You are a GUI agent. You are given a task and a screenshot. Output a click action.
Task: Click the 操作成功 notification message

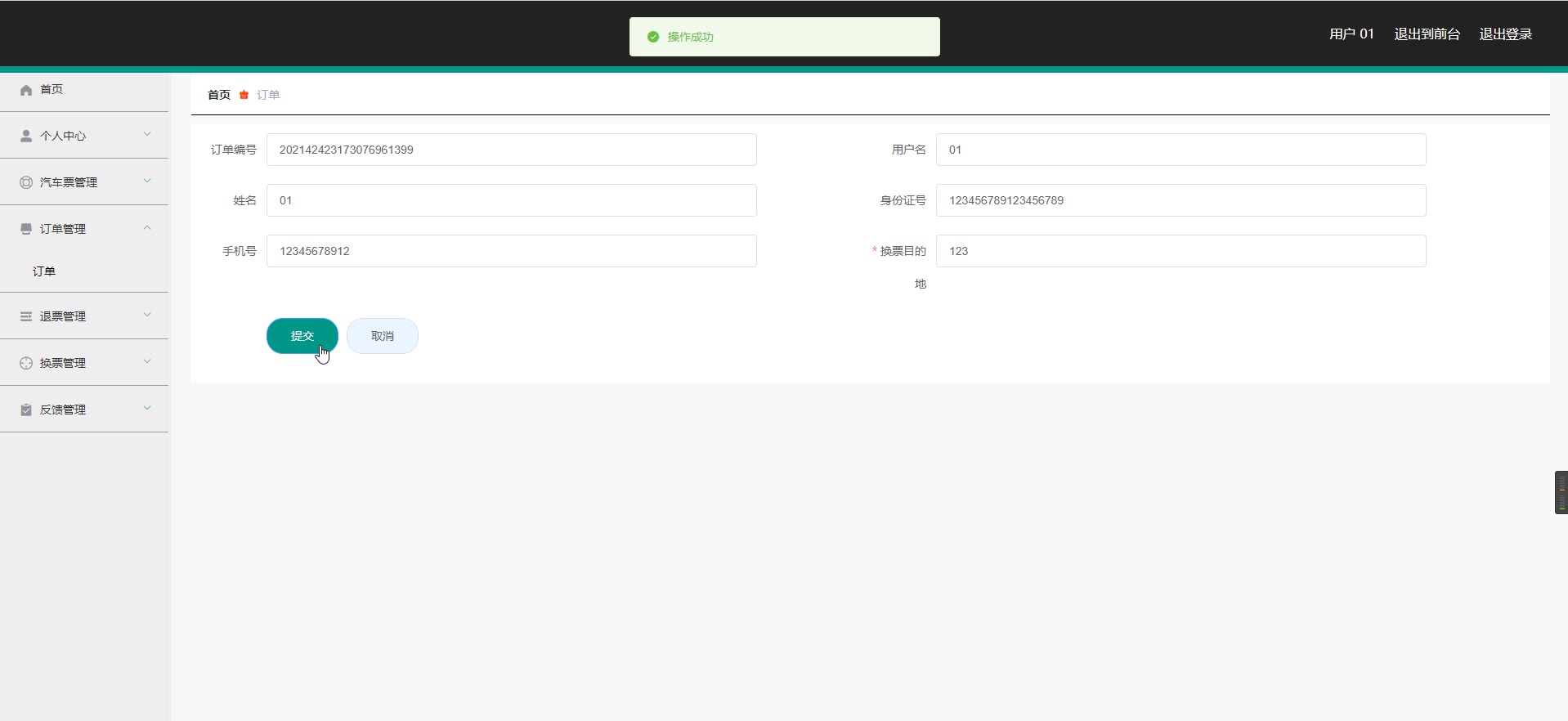(x=785, y=37)
